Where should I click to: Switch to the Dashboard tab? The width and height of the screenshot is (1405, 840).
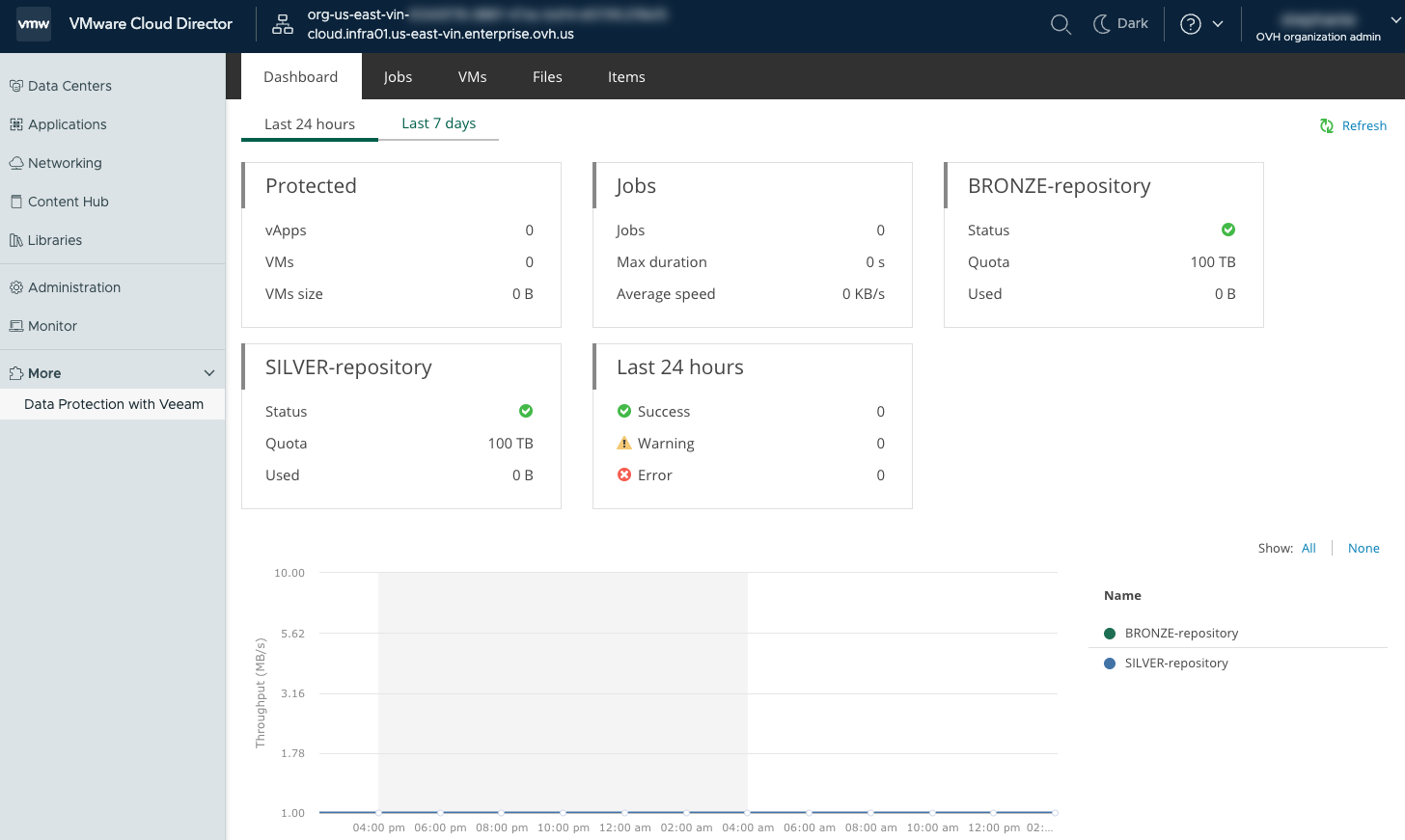301,77
